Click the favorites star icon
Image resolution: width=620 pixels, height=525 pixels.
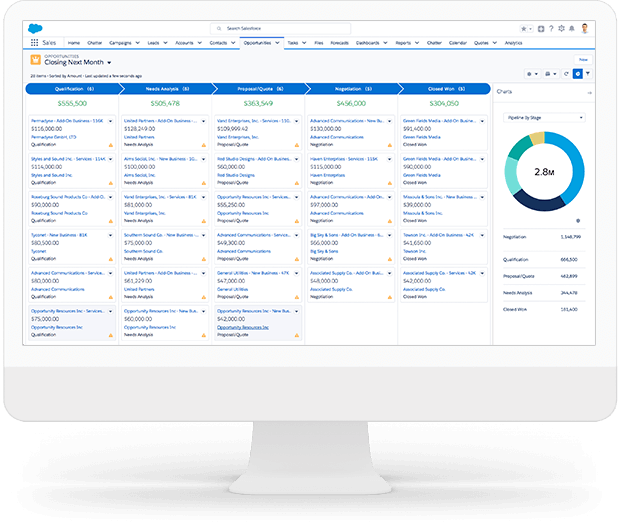[x=524, y=28]
